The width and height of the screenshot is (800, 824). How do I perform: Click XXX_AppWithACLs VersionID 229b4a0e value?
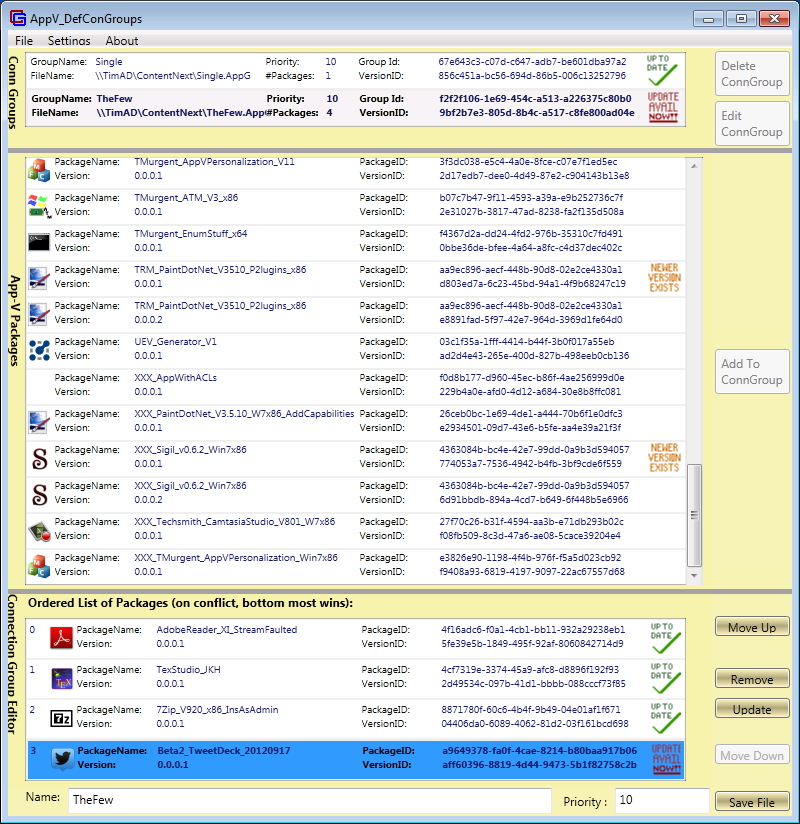[x=530, y=392]
